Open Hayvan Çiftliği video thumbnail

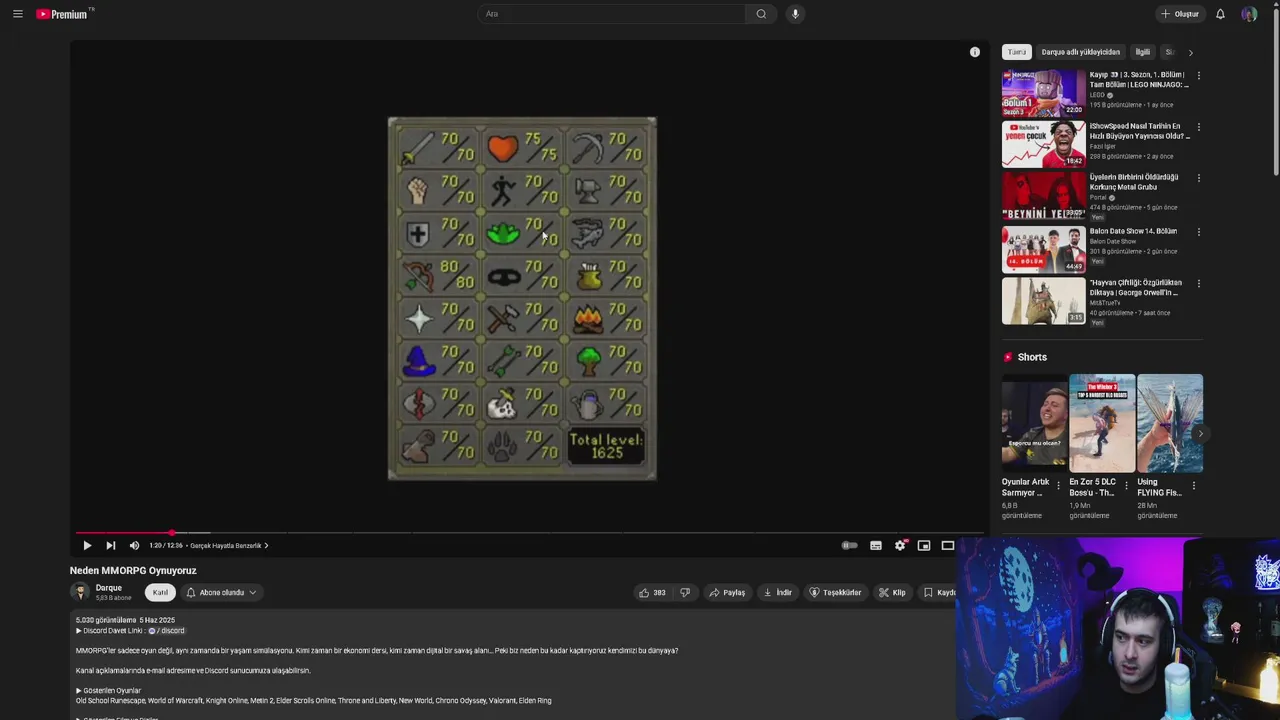[1043, 301]
